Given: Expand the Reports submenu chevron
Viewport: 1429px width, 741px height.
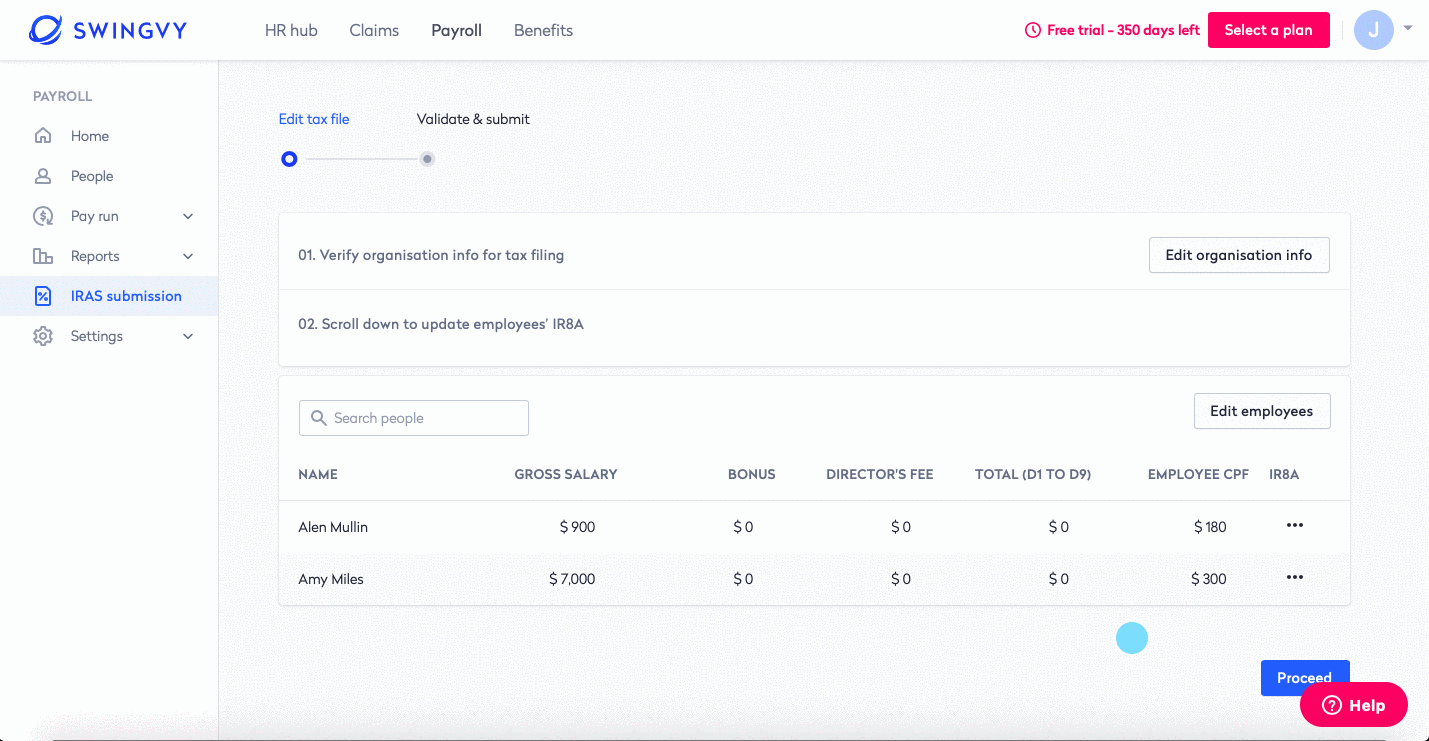Looking at the screenshot, I should pyautogui.click(x=188, y=256).
